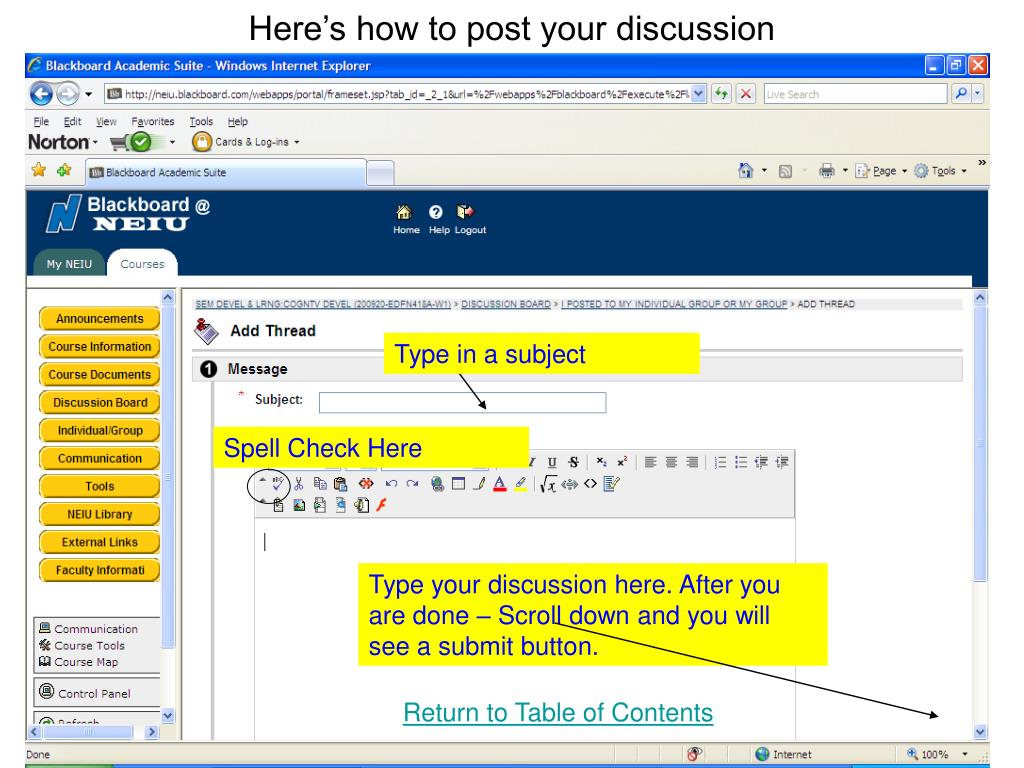Toggle HTML source view angle-bracket icon
Image resolution: width=1024 pixels, height=768 pixels.
590,484
